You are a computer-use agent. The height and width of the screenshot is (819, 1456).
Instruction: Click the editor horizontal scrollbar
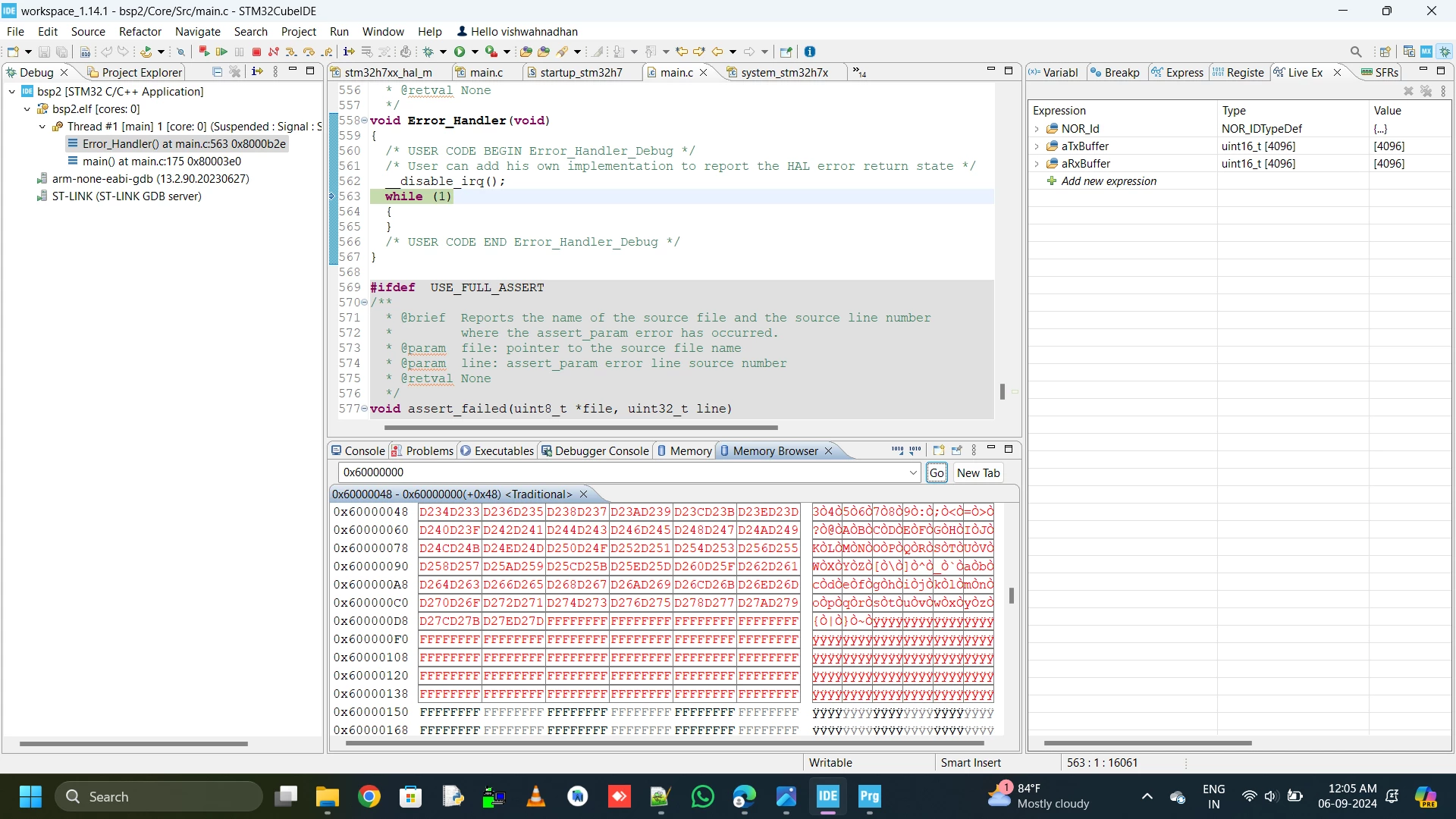[581, 428]
